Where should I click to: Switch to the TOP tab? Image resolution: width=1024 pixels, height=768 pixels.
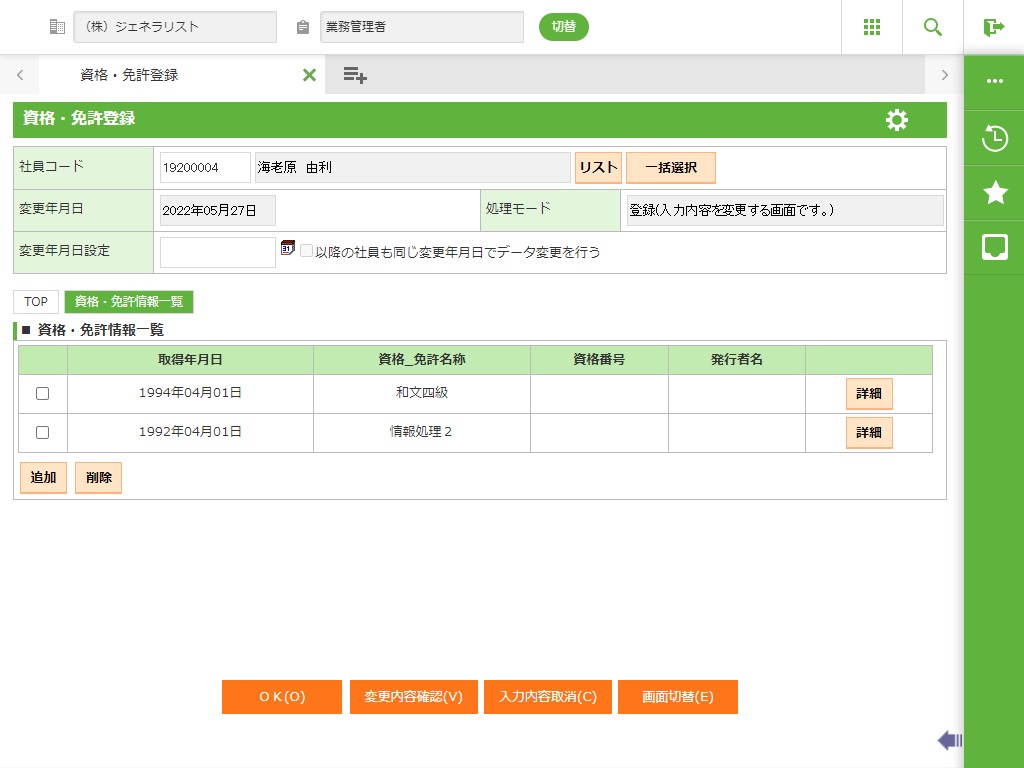[36, 302]
